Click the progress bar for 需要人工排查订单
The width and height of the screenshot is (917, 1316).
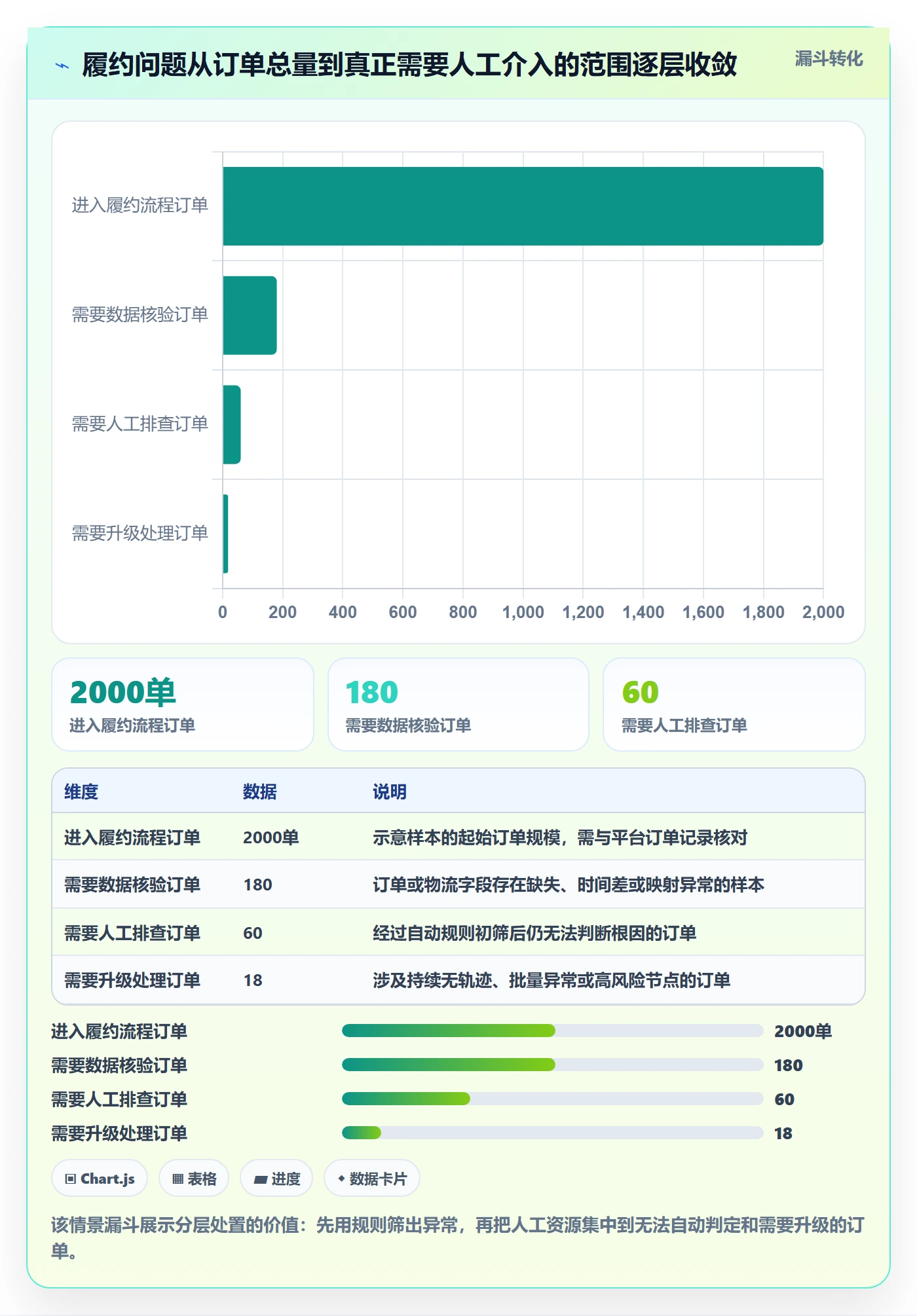click(x=552, y=1099)
